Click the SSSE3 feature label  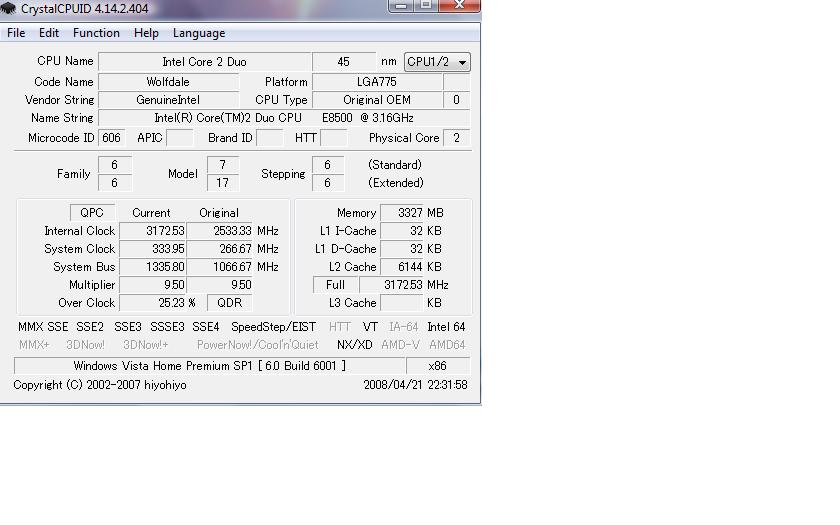[167, 327]
